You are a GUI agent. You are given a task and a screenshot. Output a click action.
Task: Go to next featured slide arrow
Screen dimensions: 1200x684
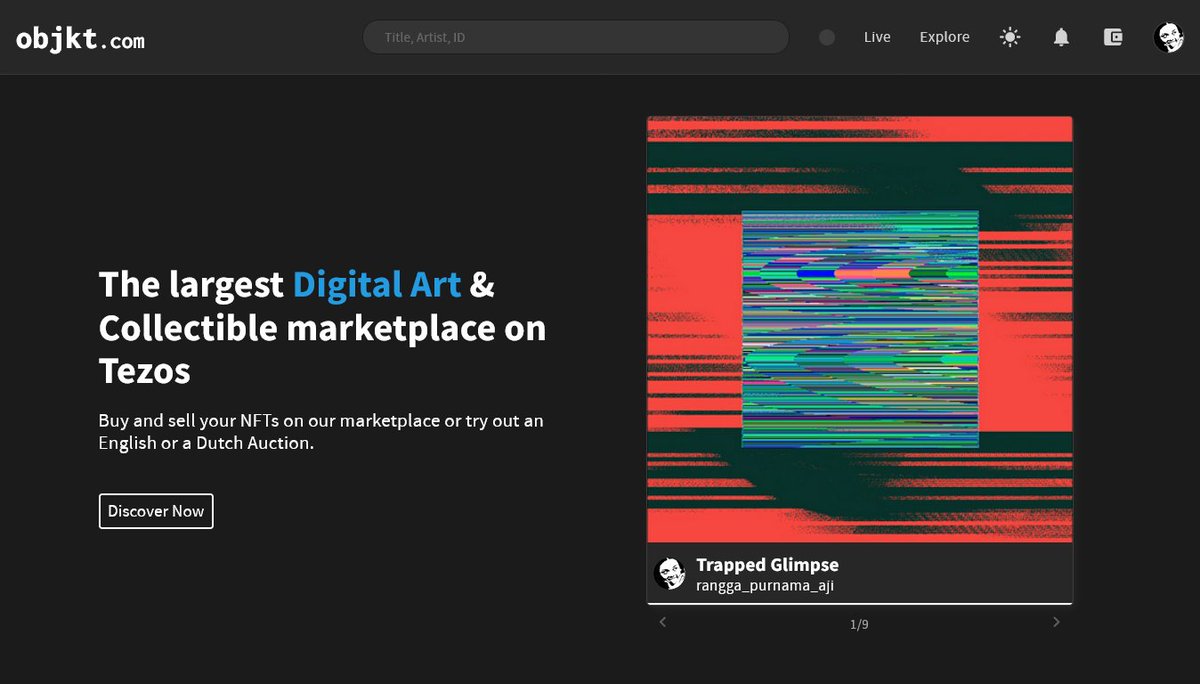click(x=1057, y=622)
